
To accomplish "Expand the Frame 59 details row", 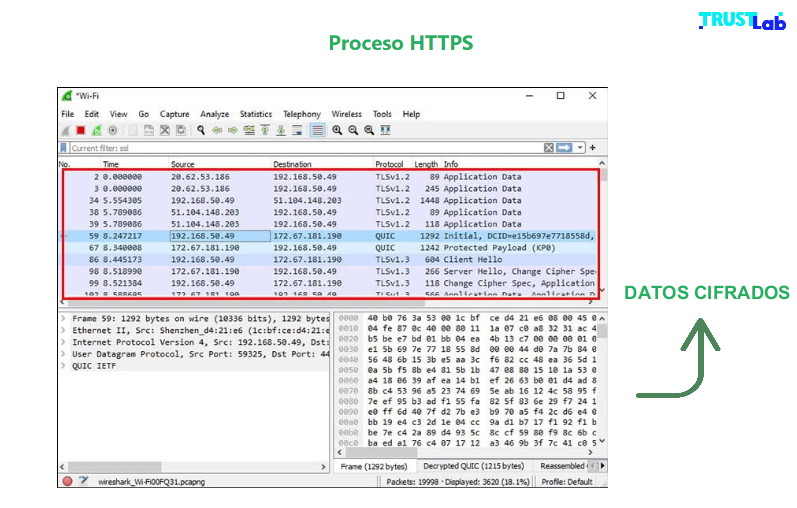I will [x=63, y=318].
